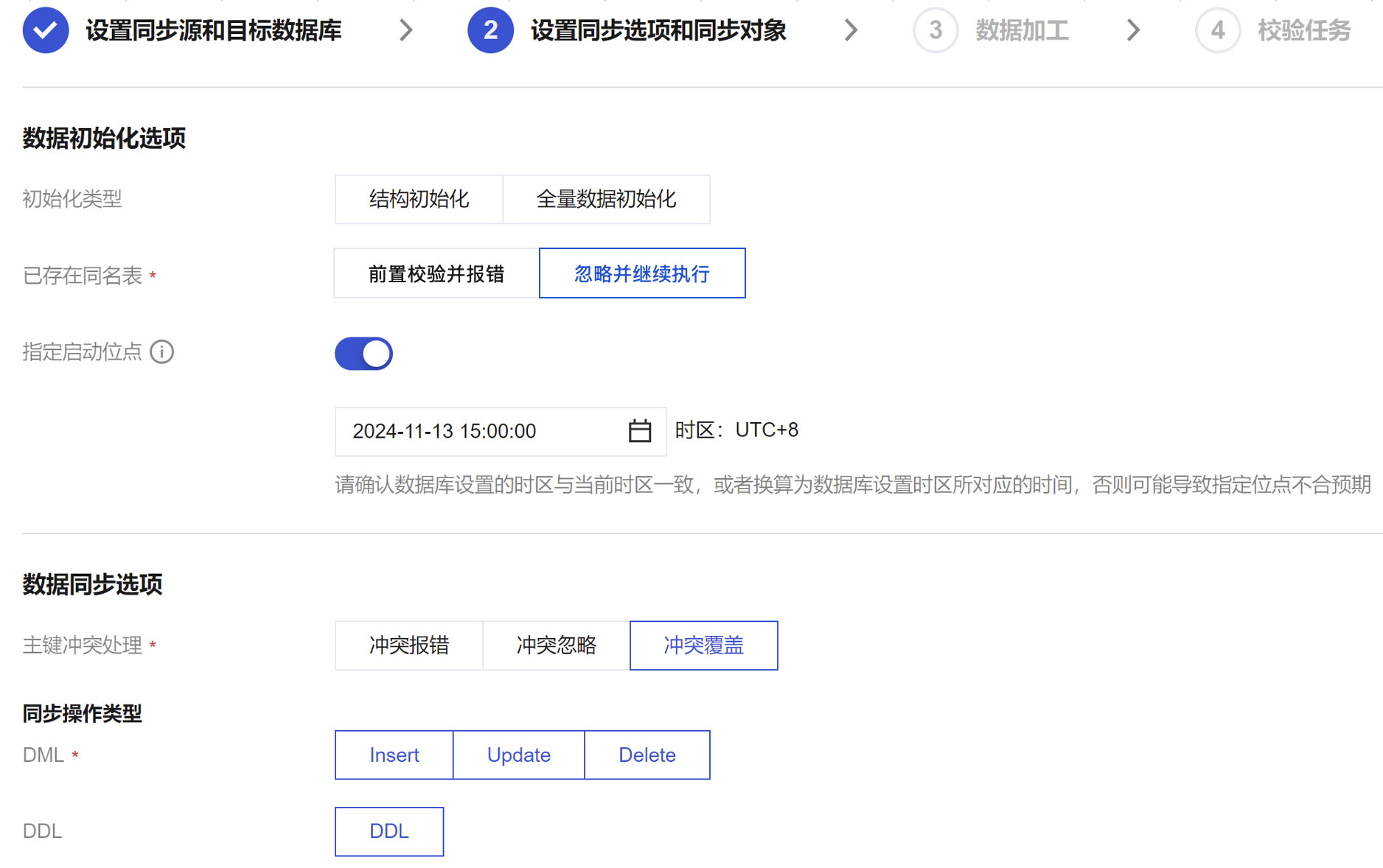Viewport: 1383px width, 868px height.
Task: Toggle the Insert DML operation
Action: coord(394,755)
